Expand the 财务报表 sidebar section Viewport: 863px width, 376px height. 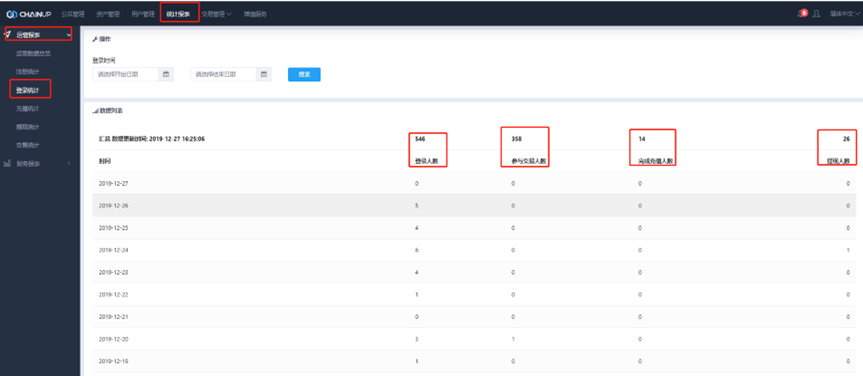[x=40, y=164]
